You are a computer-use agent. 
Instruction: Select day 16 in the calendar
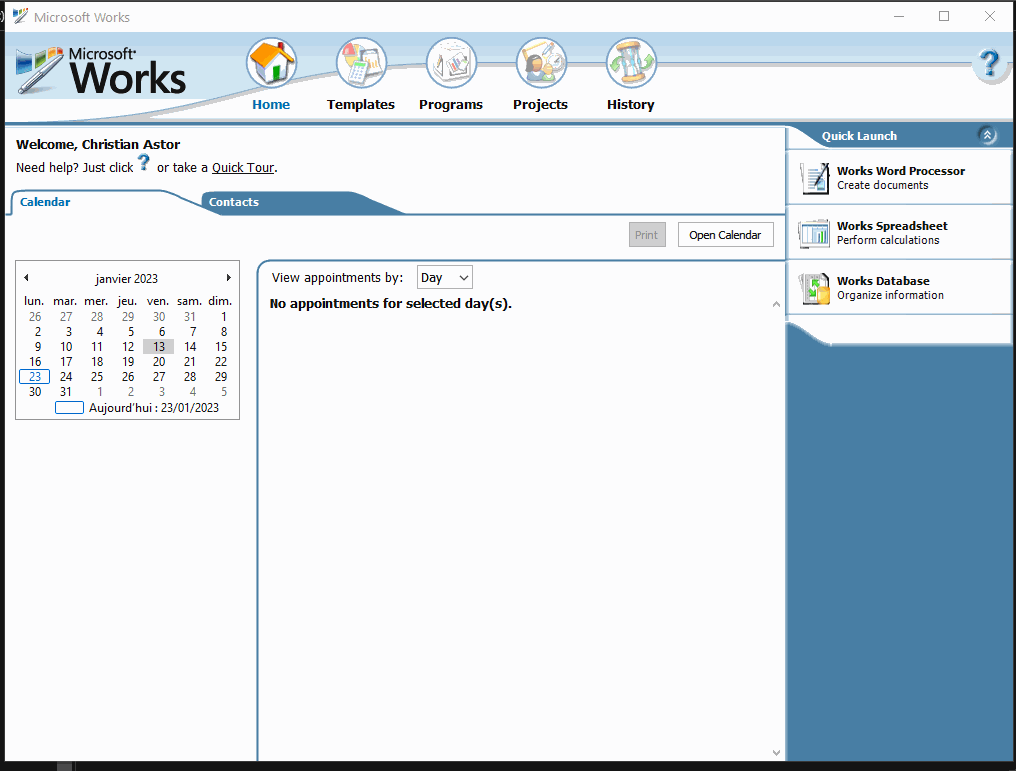tap(35, 362)
